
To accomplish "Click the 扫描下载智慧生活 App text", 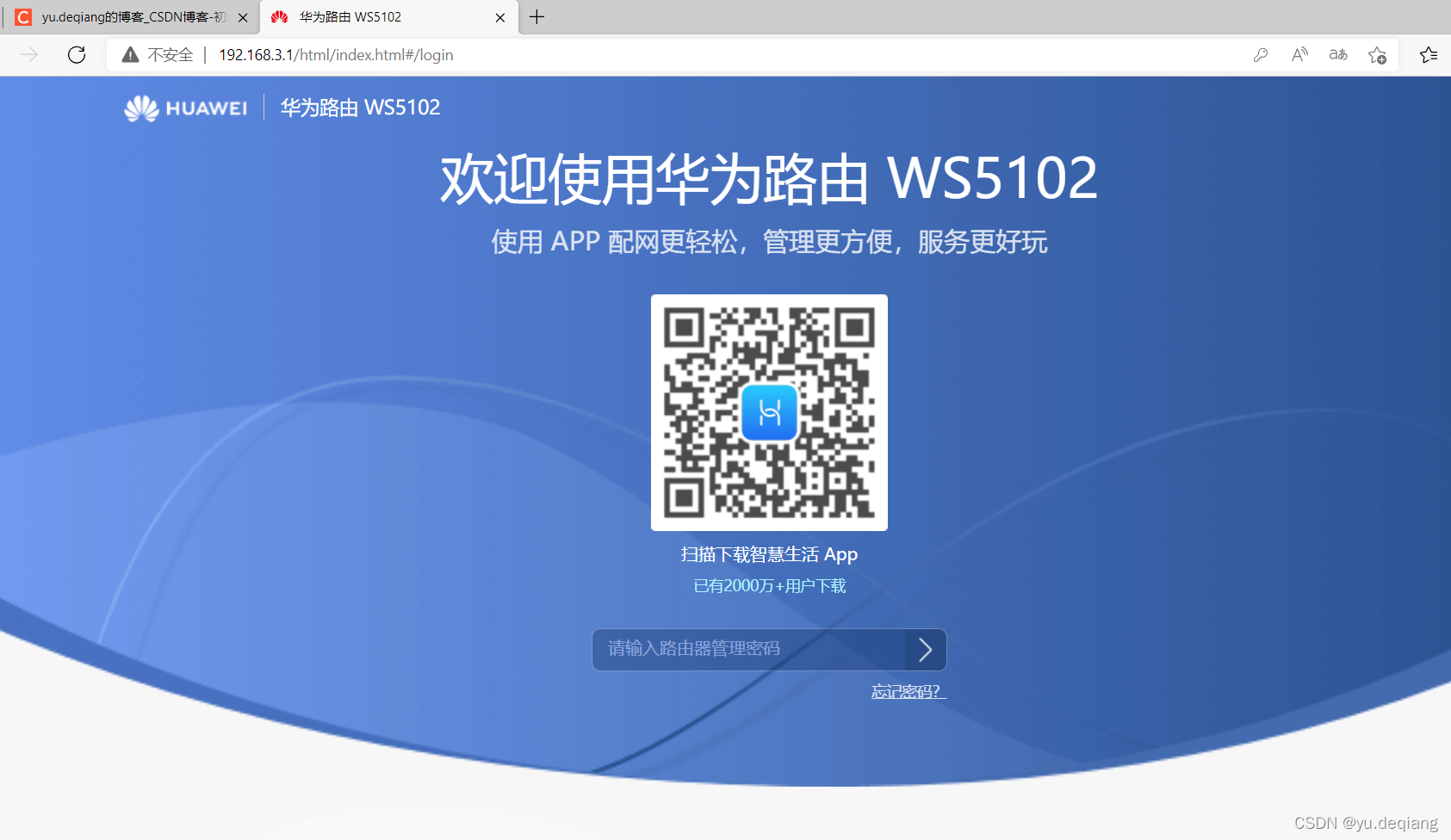I will (x=769, y=554).
